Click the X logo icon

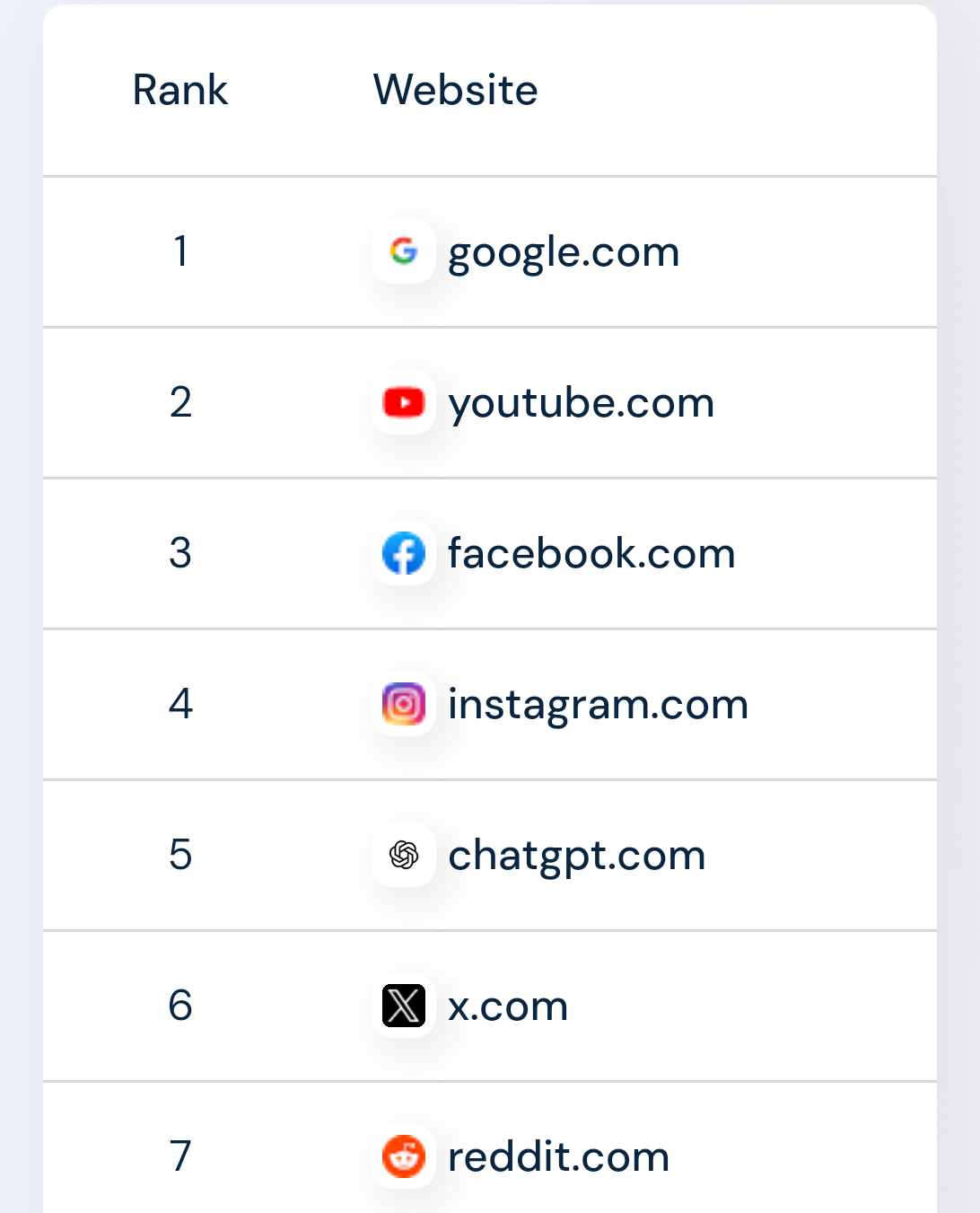pos(404,1006)
